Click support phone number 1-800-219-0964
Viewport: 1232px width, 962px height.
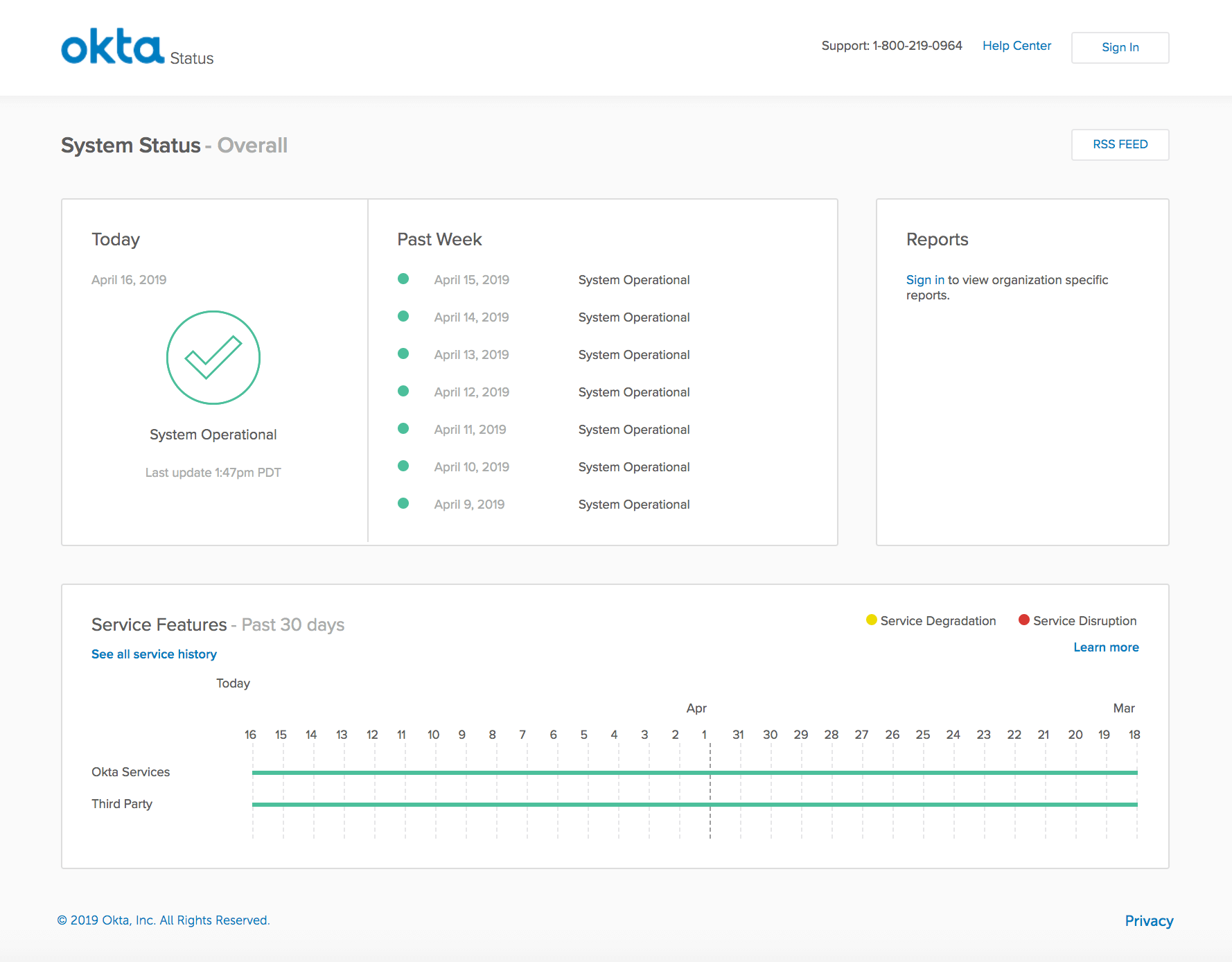coord(917,46)
